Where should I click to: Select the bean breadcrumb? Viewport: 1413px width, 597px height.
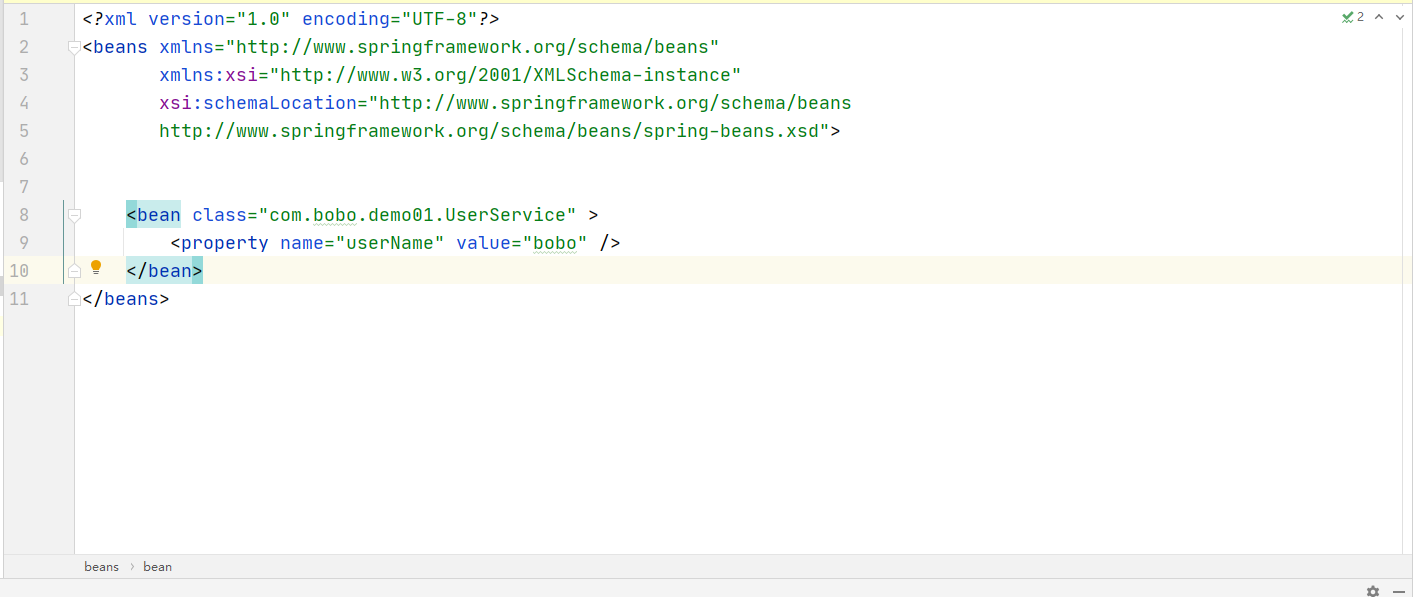pyautogui.click(x=158, y=567)
